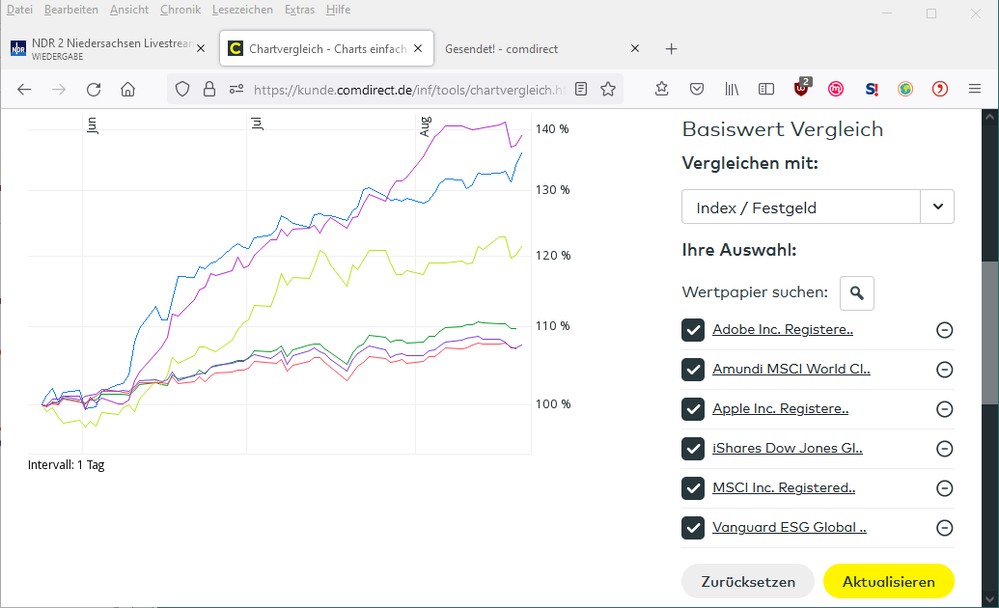Open the Index / Festgeld dropdown
The height and width of the screenshot is (608, 999).
817,207
